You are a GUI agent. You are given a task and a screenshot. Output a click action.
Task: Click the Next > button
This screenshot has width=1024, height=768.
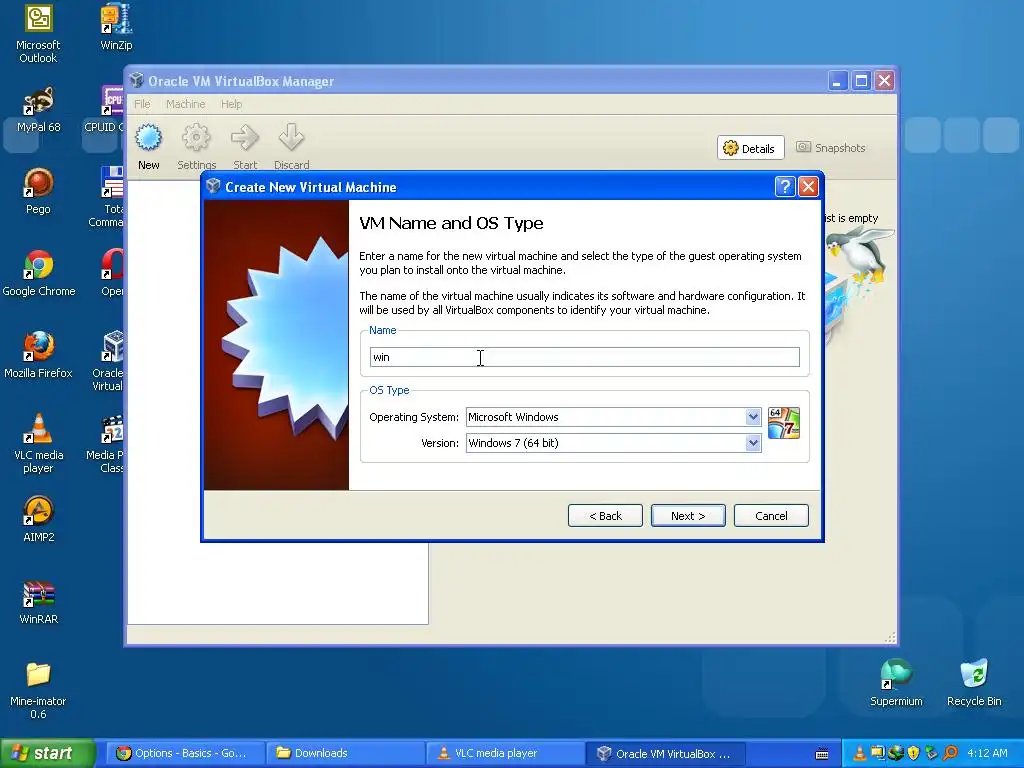coord(688,516)
